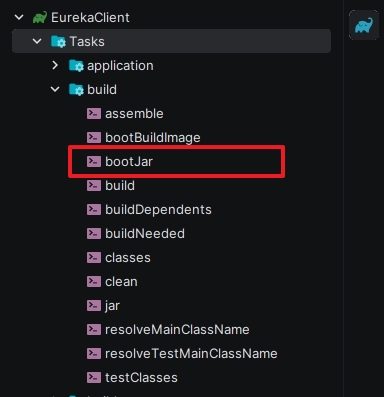Viewport: 384px width, 397px height.
Task: Select the buildDependents task
Action: pyautogui.click(x=158, y=210)
